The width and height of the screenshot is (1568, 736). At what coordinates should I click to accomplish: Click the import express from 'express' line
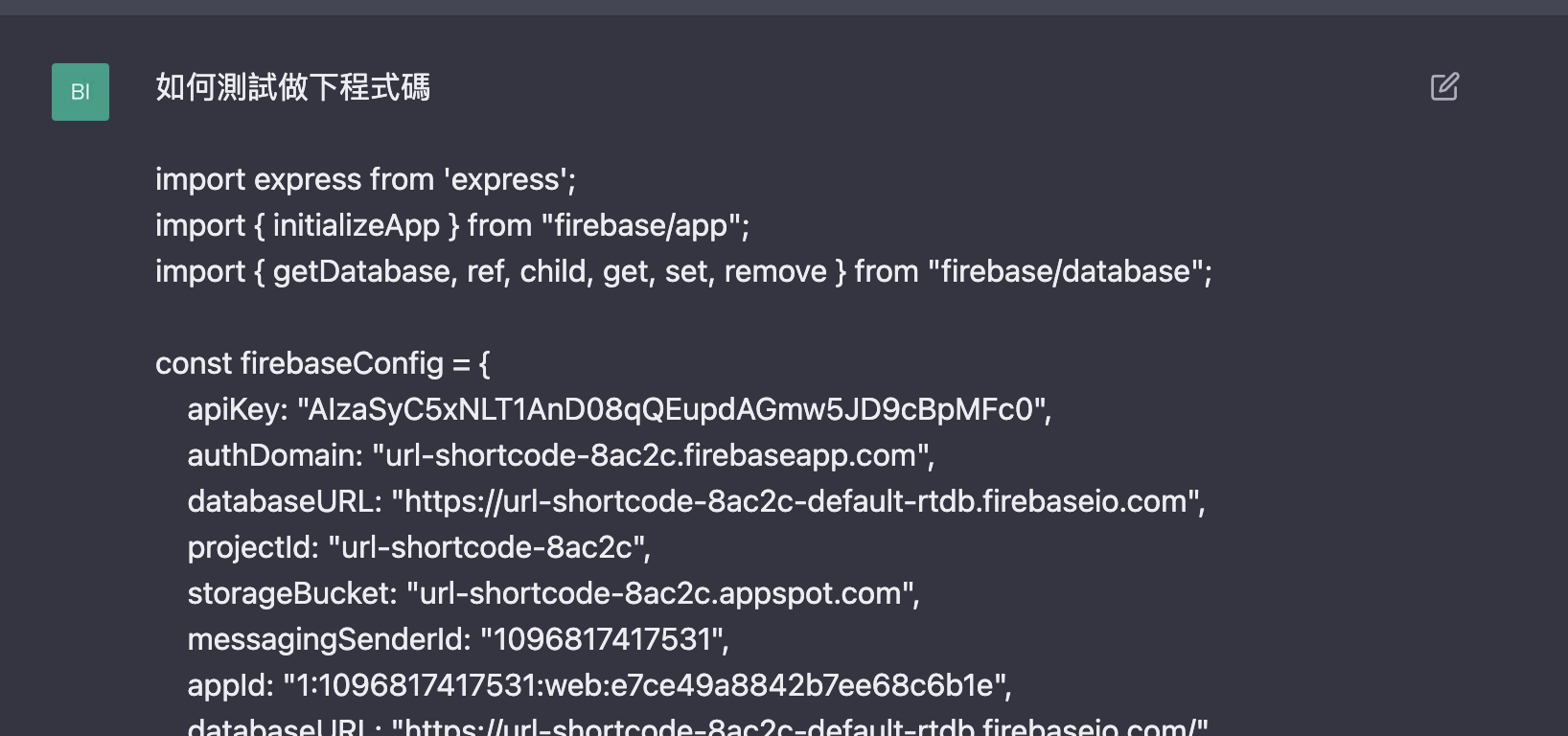coord(365,179)
